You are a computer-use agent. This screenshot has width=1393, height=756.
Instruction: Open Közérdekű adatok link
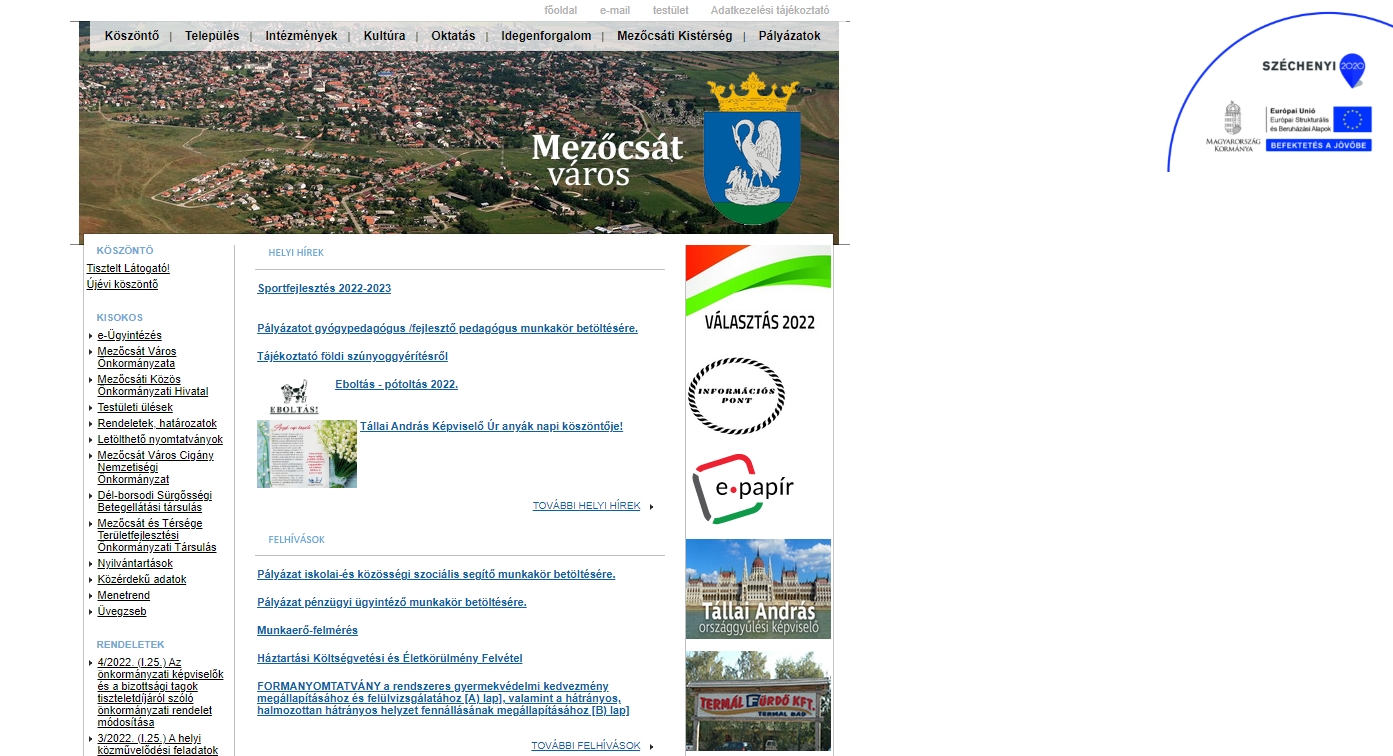point(142,580)
